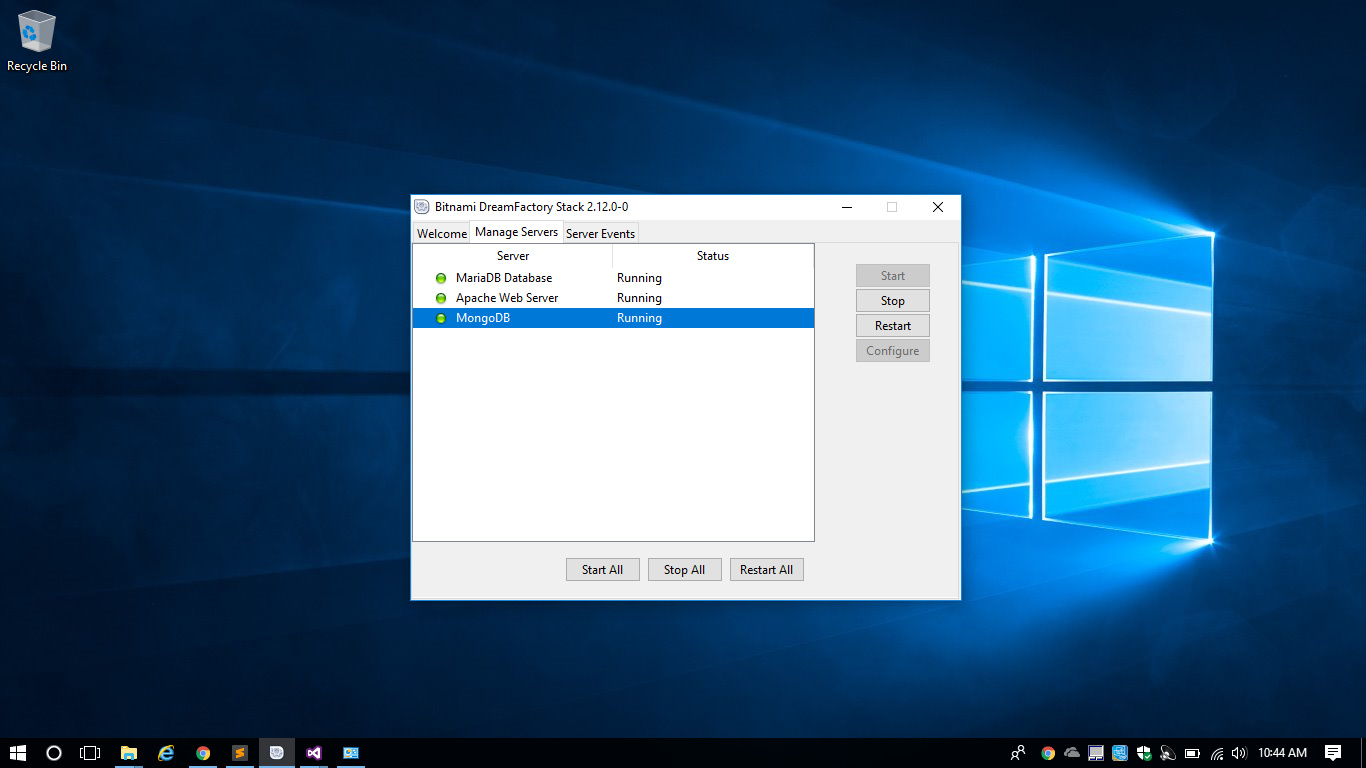This screenshot has height=768, width=1366.
Task: Select the MariaDB Database row
Action: tap(613, 278)
